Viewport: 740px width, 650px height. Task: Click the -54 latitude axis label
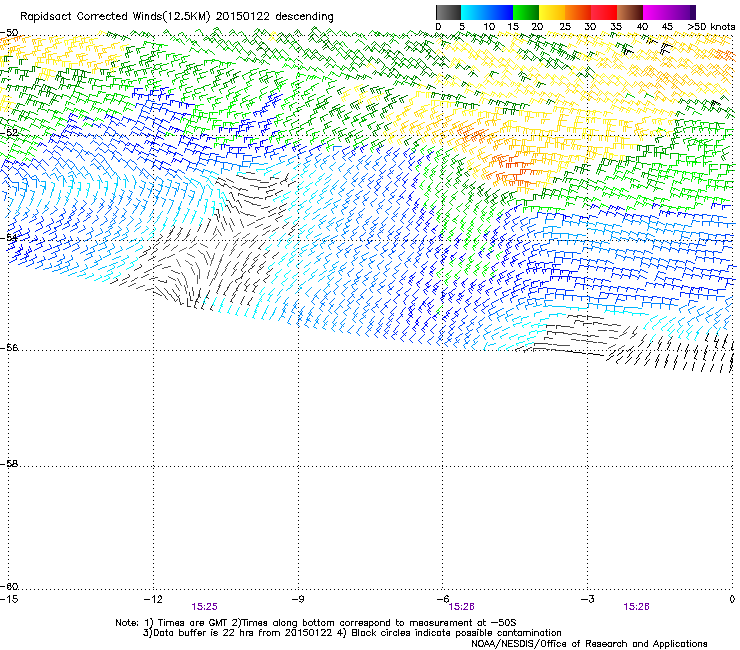coord(9,237)
